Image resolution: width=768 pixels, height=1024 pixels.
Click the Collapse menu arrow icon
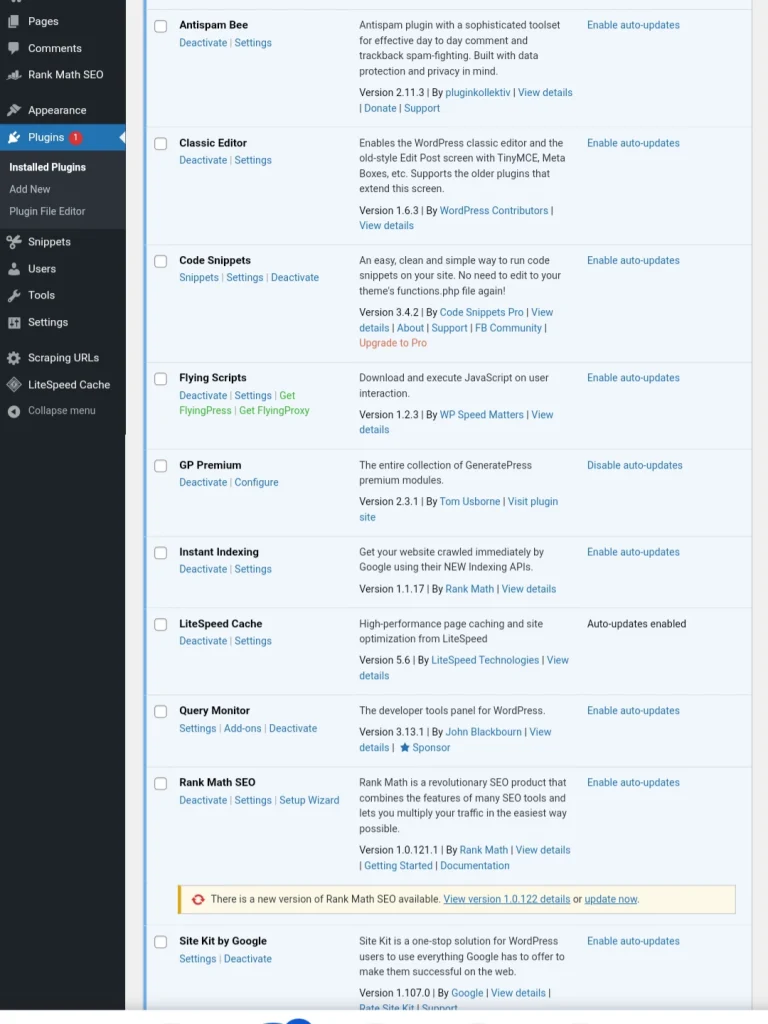tap(14, 411)
